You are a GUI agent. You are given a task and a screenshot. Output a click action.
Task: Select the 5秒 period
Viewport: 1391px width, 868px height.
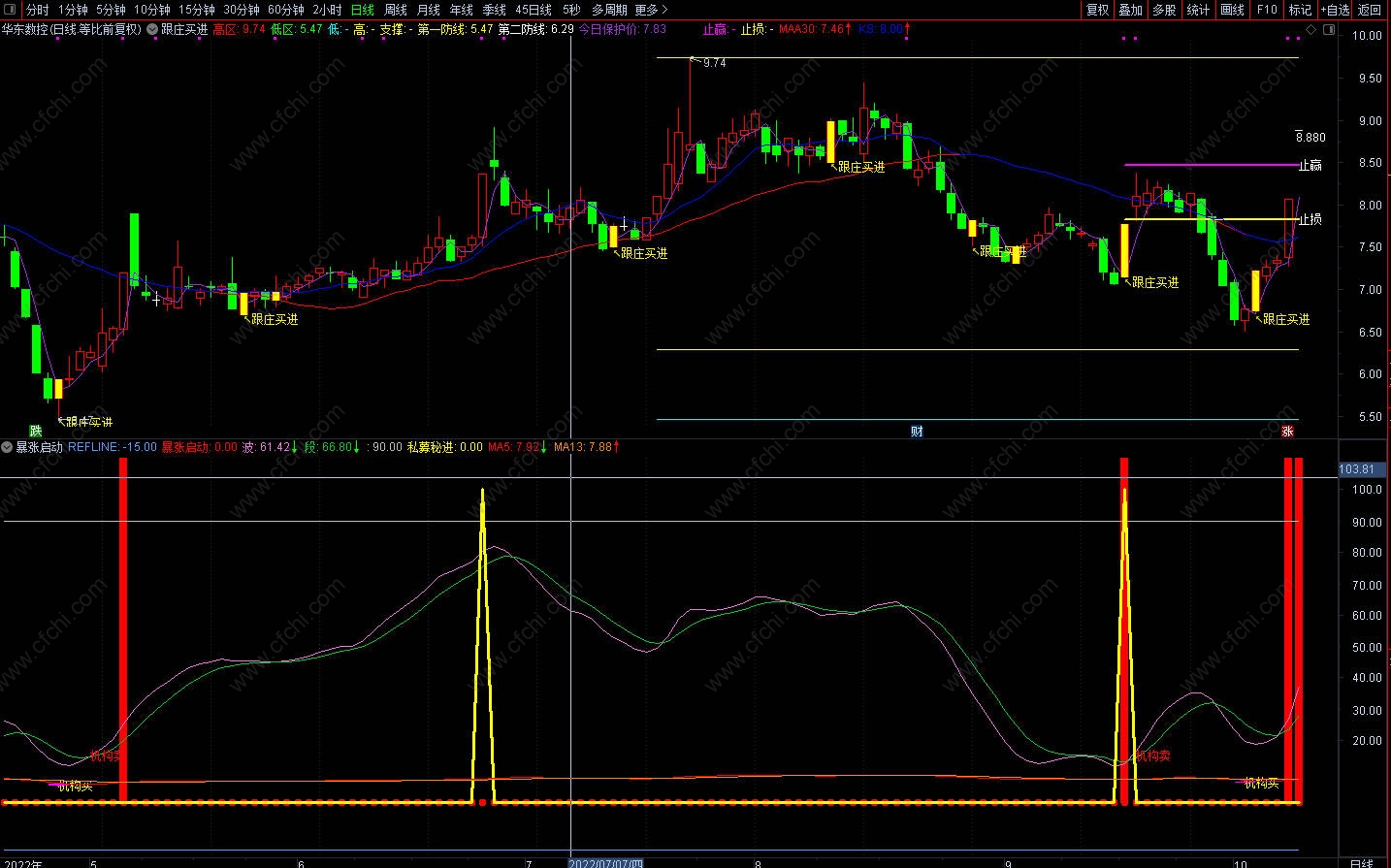pyautogui.click(x=571, y=10)
